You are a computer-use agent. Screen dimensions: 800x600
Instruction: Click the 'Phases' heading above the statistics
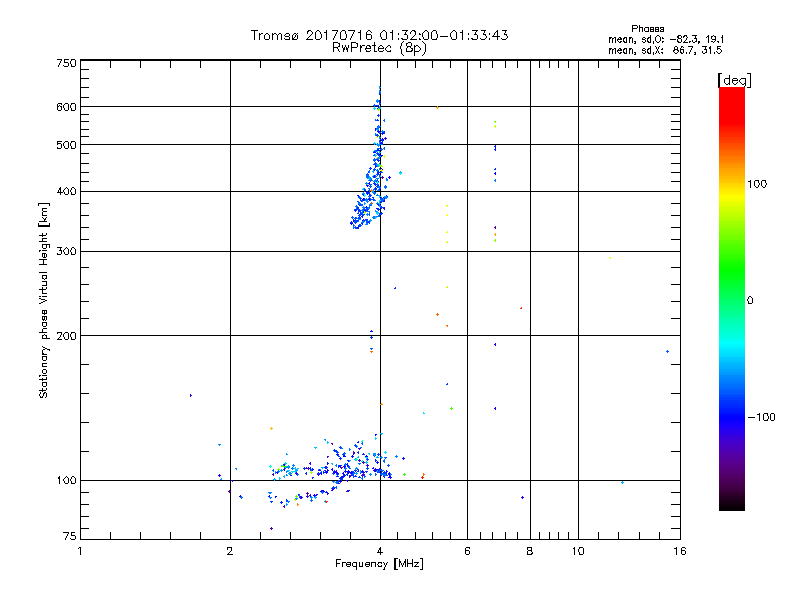[647, 29]
